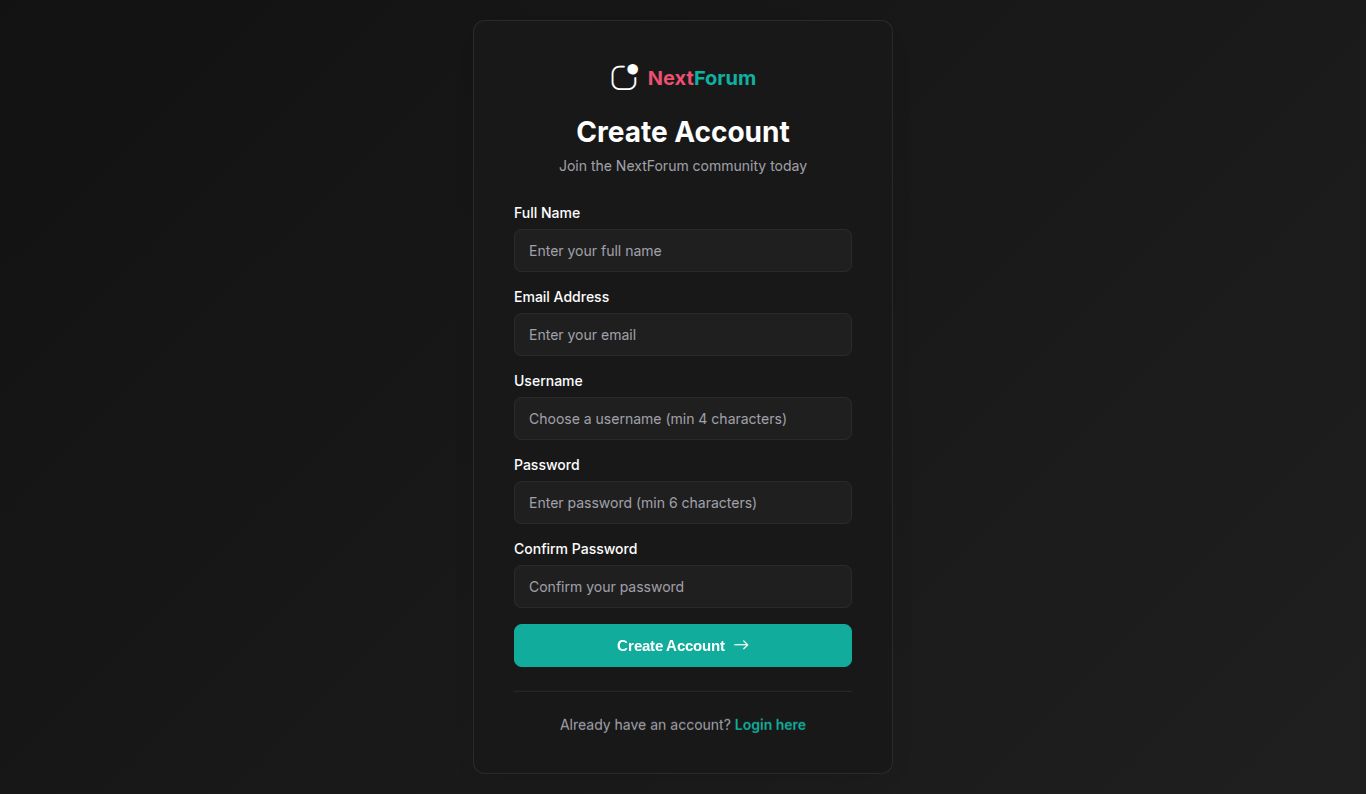Click the Join the NextForum community subtitle
Viewport: 1366px width, 794px height.
[x=683, y=166]
